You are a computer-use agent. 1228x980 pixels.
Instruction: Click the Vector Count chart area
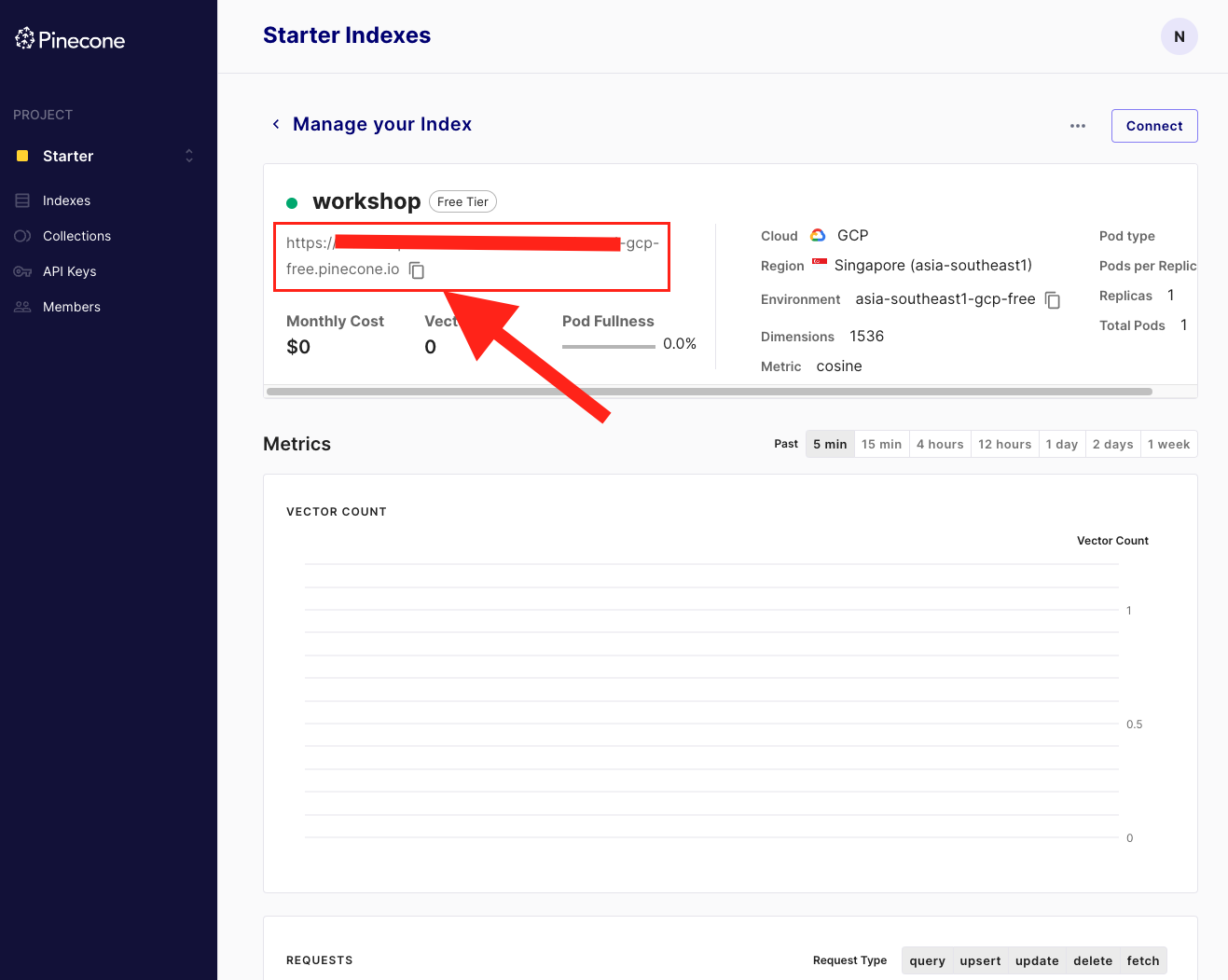(711, 701)
